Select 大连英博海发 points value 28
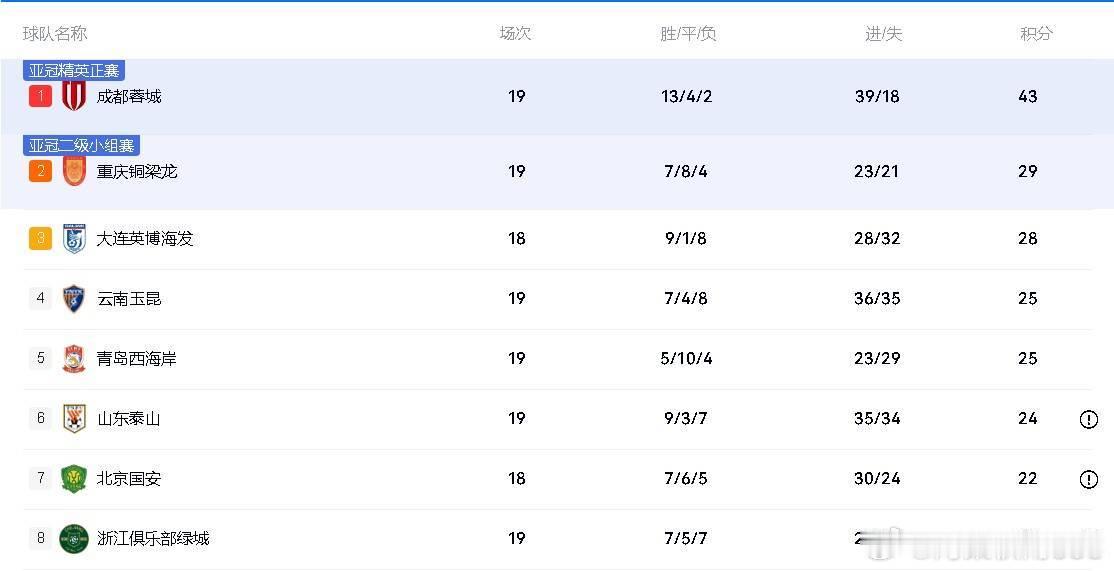This screenshot has width=1114, height=571. [x=1027, y=239]
